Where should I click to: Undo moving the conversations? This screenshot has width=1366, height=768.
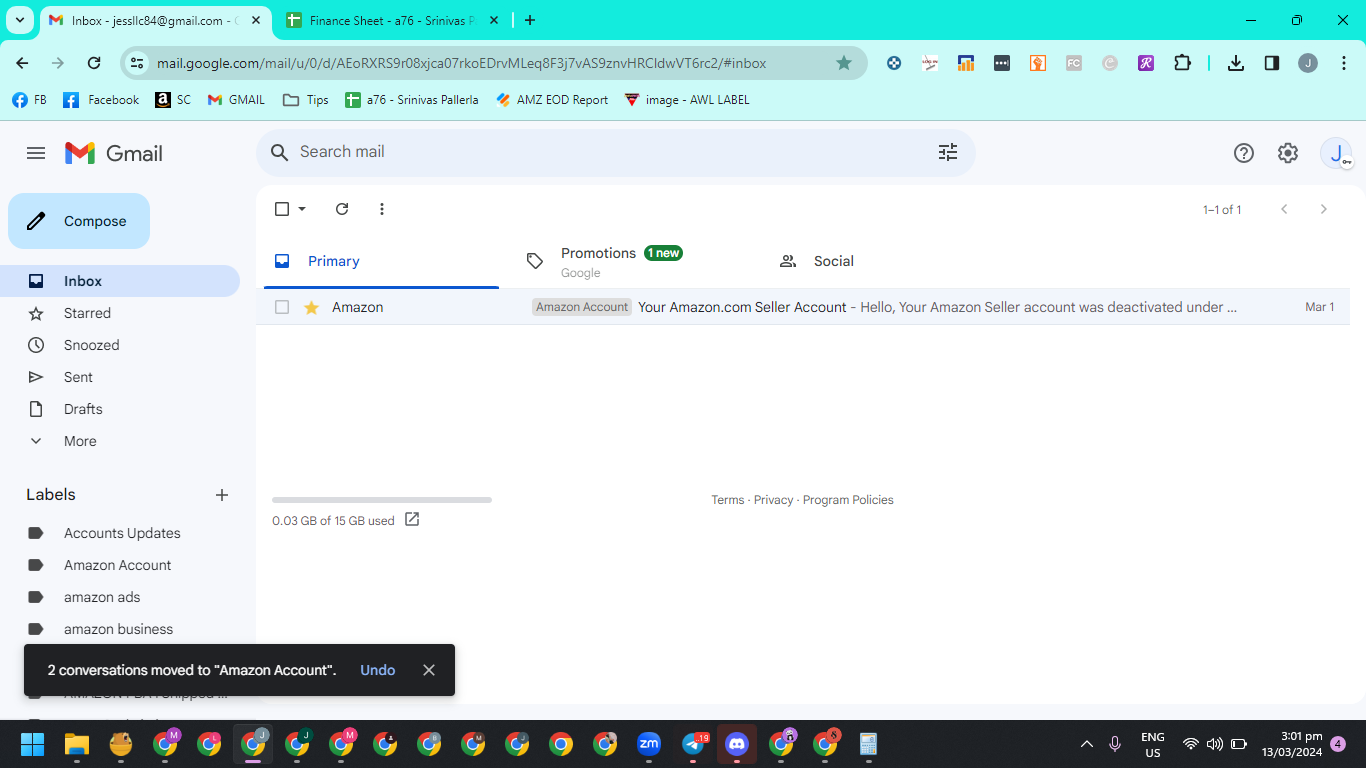378,670
